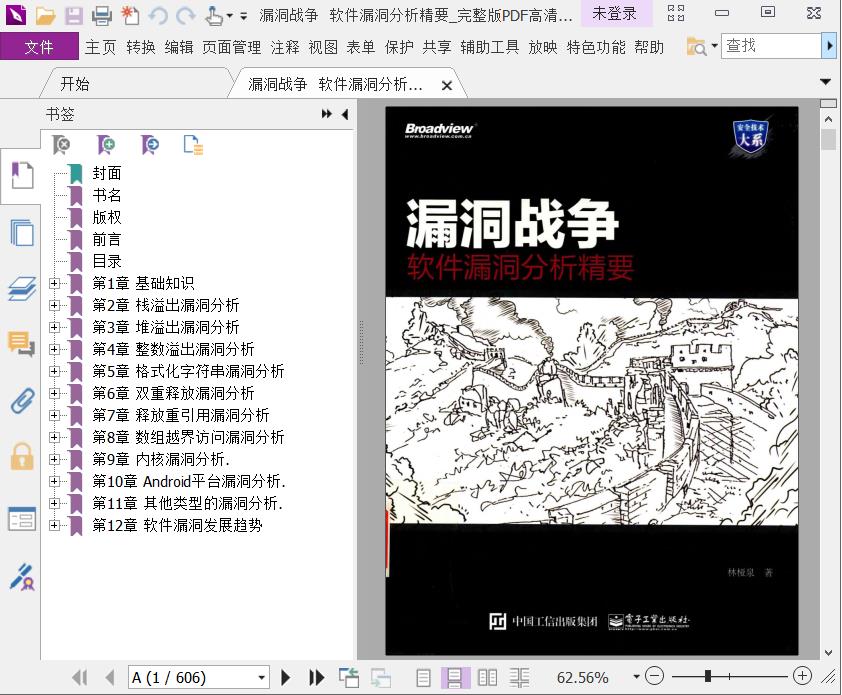
Task: Click the advanced search icon beside 查找
Action: tap(697, 47)
